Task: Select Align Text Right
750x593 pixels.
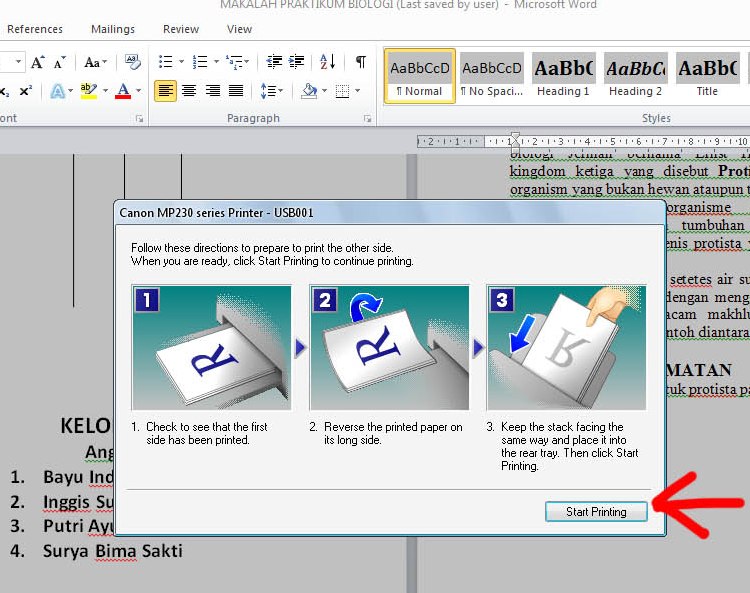Action: pos(212,91)
